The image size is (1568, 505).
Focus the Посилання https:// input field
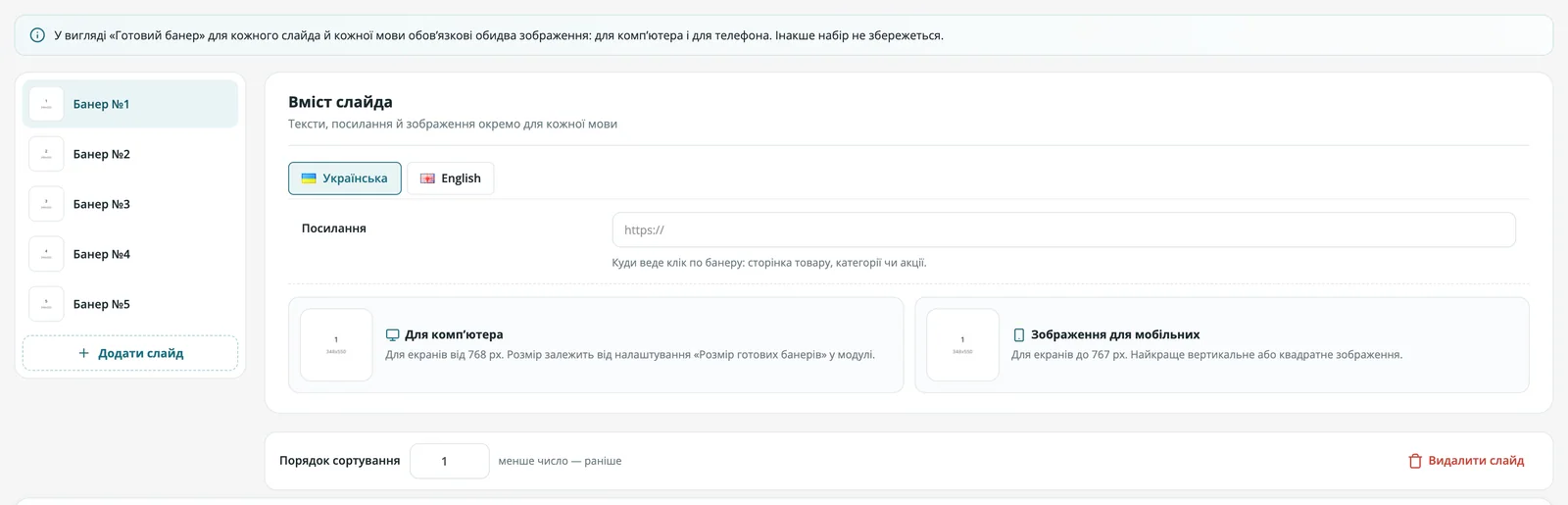tap(1063, 229)
